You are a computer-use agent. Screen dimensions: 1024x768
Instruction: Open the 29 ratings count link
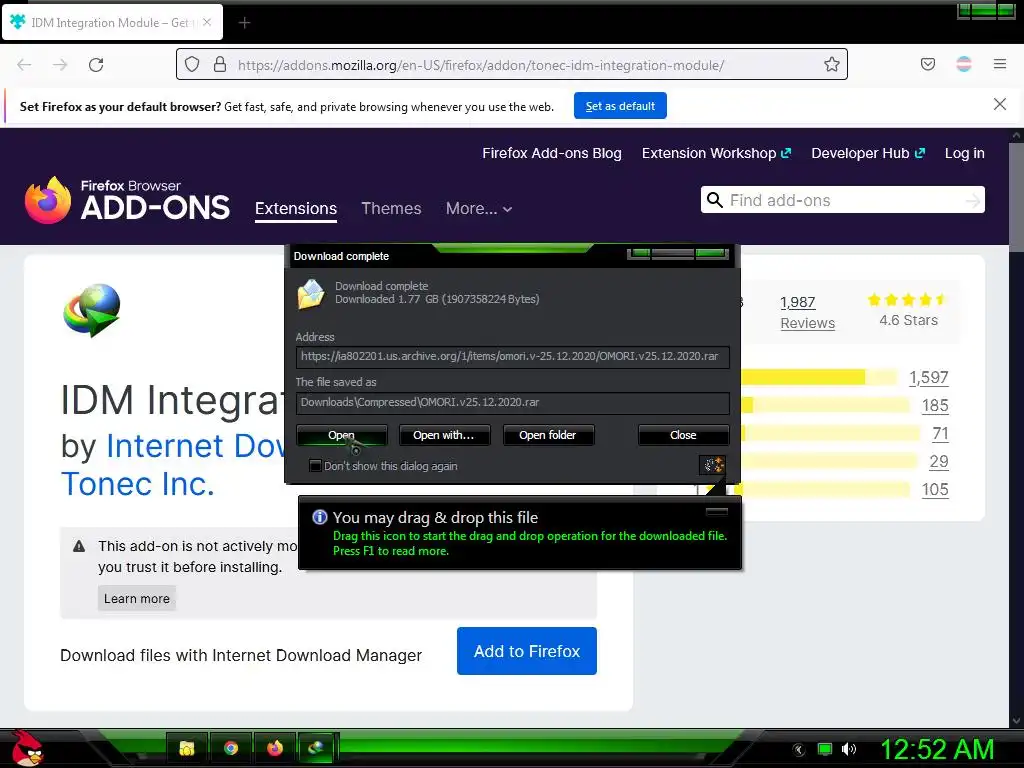(939, 462)
